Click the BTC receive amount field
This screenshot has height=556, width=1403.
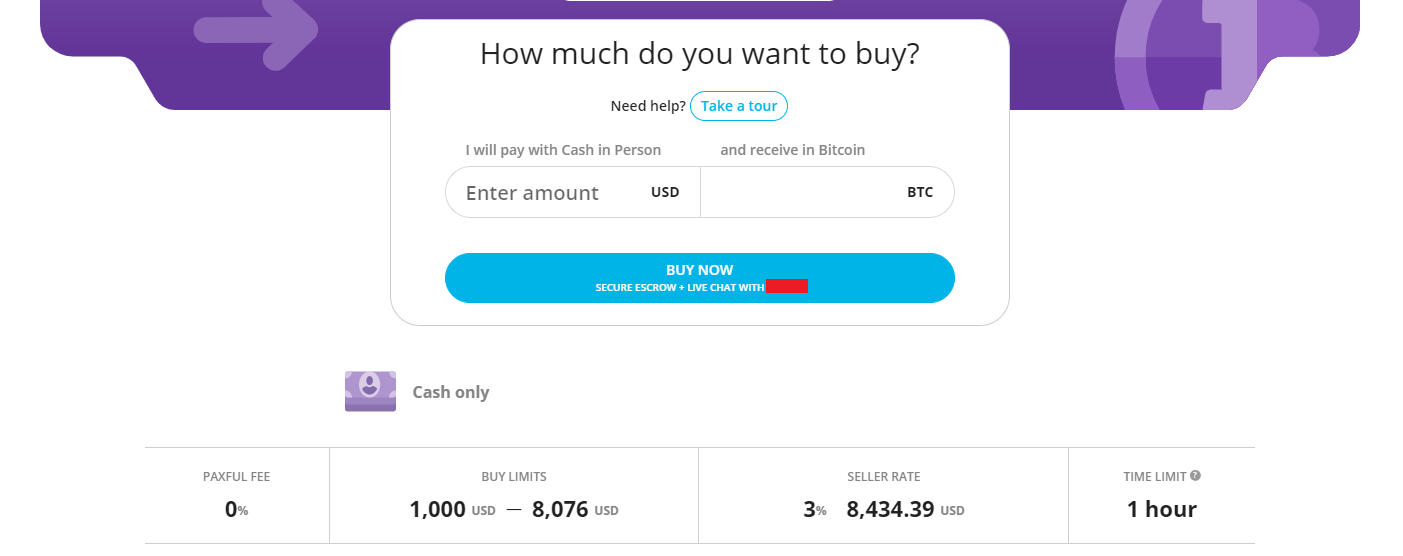[x=800, y=192]
